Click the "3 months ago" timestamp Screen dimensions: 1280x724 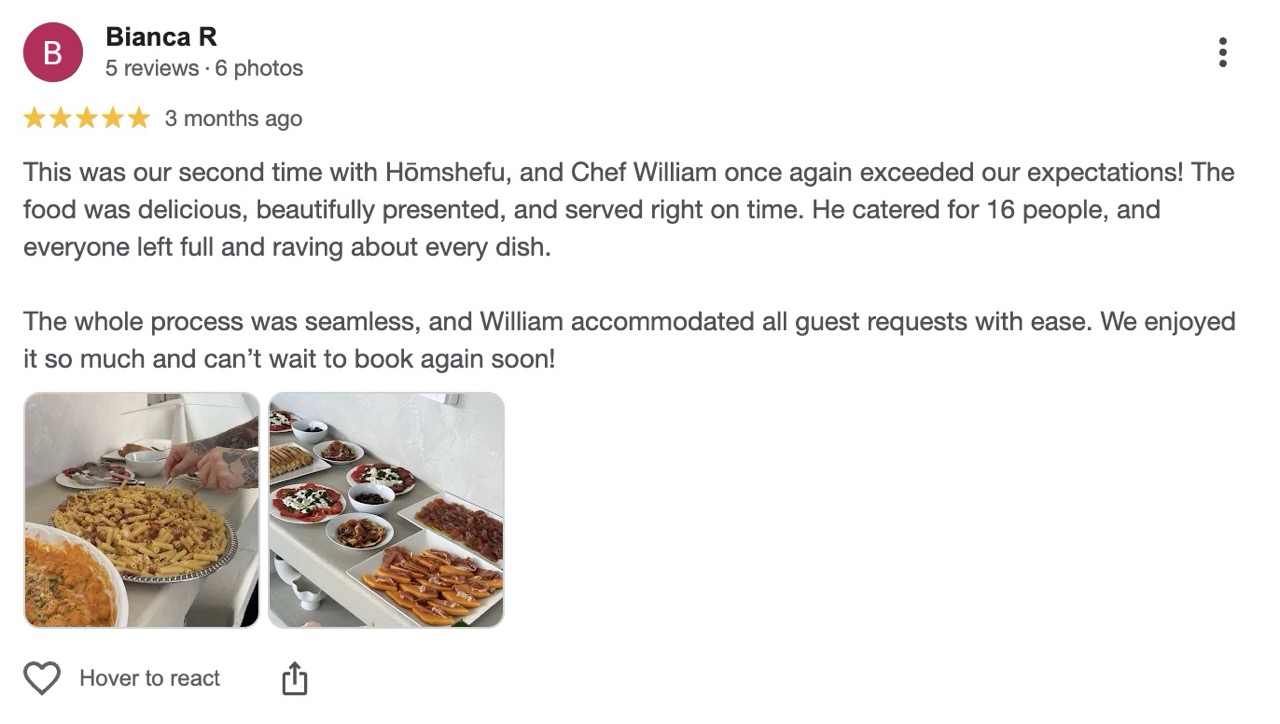click(x=233, y=119)
